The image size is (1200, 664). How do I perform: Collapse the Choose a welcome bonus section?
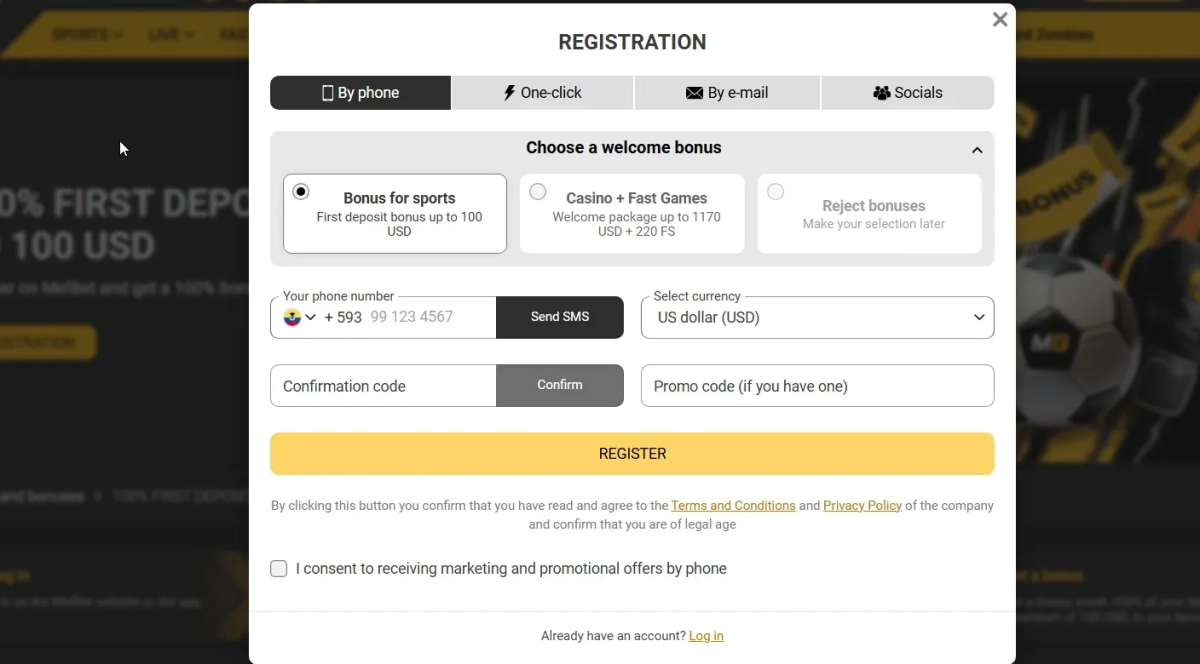(977, 150)
